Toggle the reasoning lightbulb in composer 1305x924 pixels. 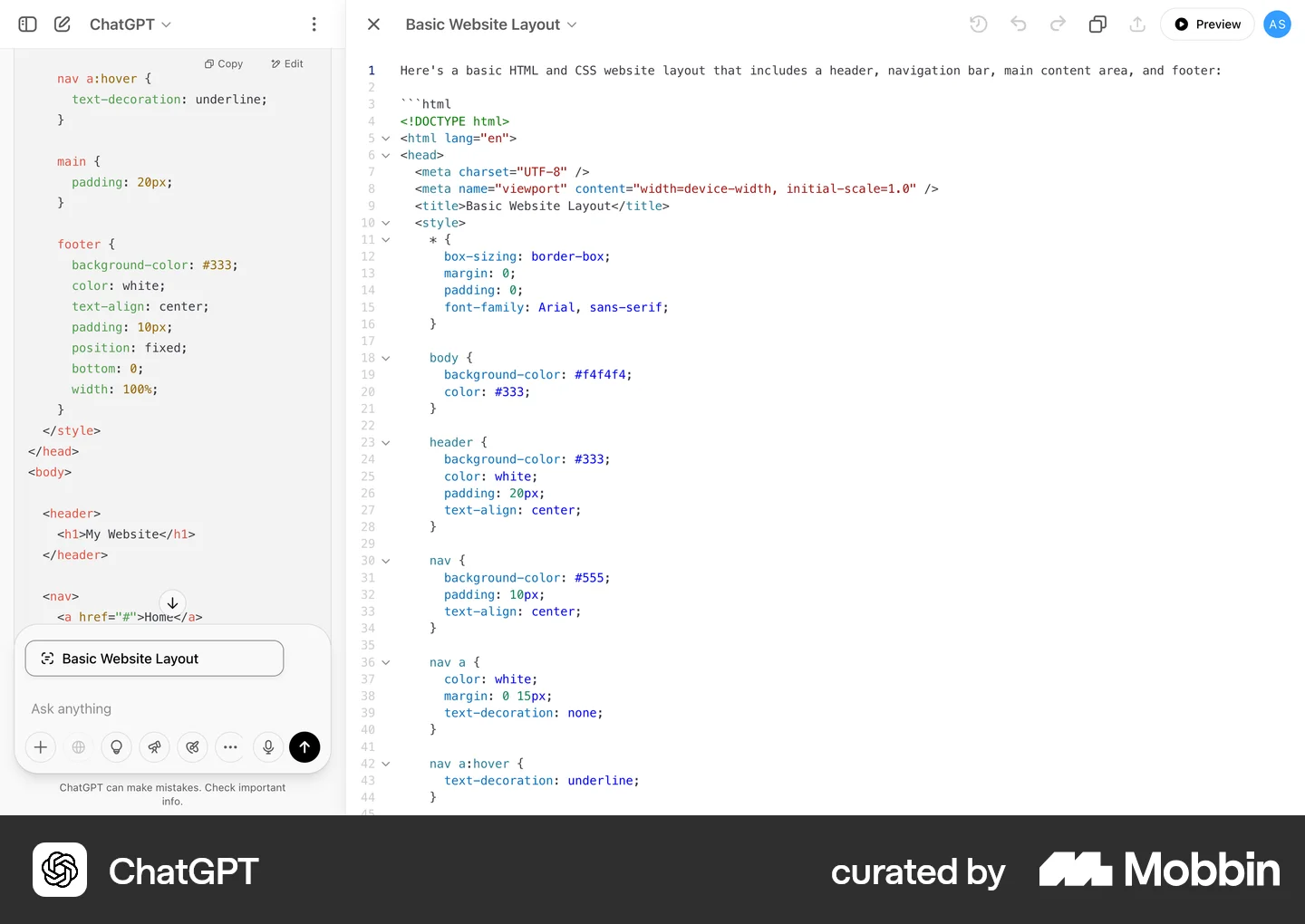[117, 747]
